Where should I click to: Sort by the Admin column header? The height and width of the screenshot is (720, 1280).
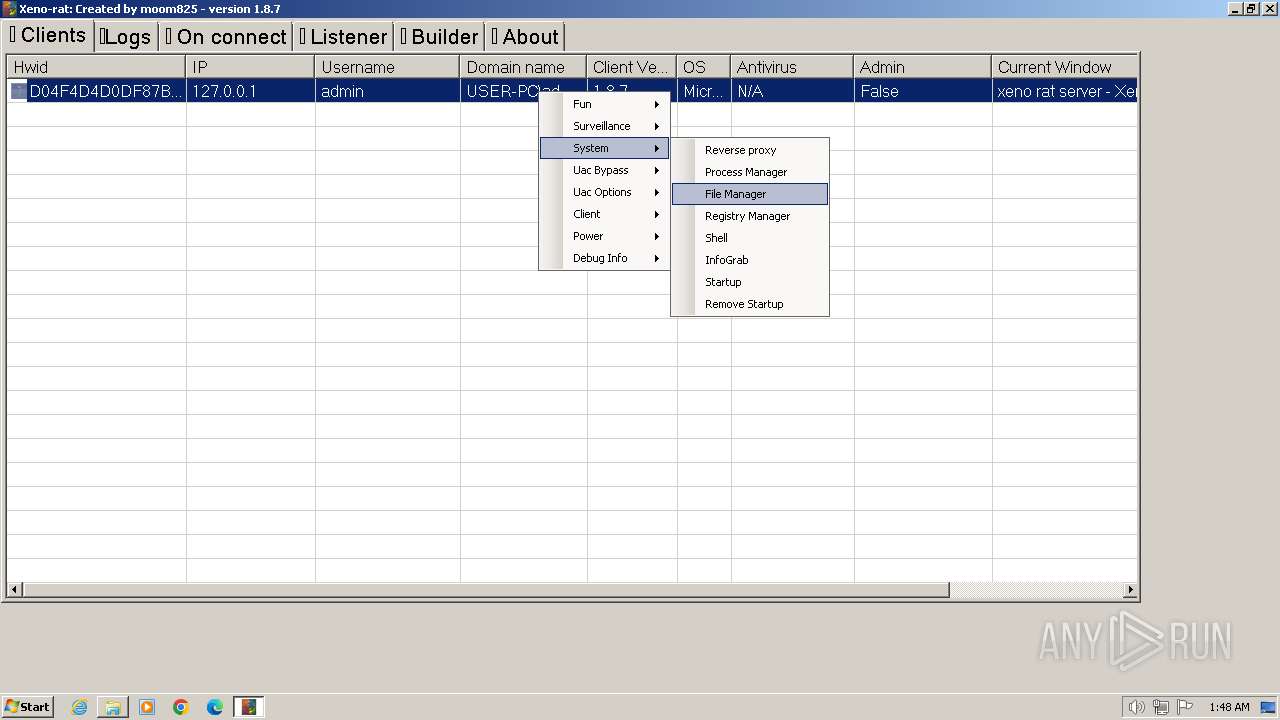(x=923, y=67)
